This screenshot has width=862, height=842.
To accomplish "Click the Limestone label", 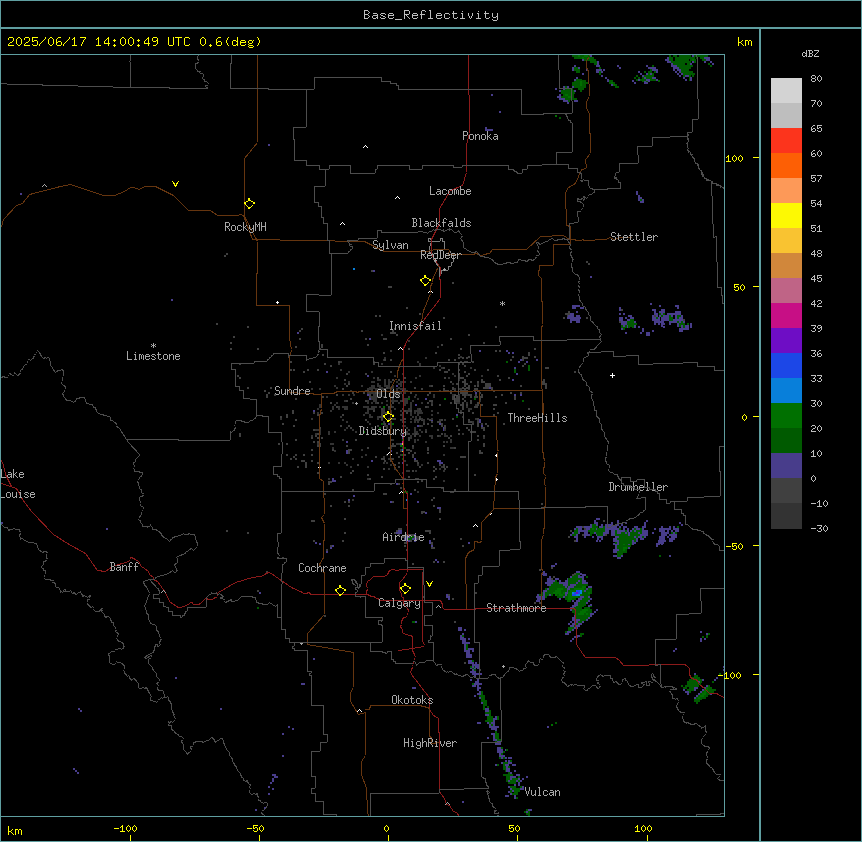I will pos(153,356).
